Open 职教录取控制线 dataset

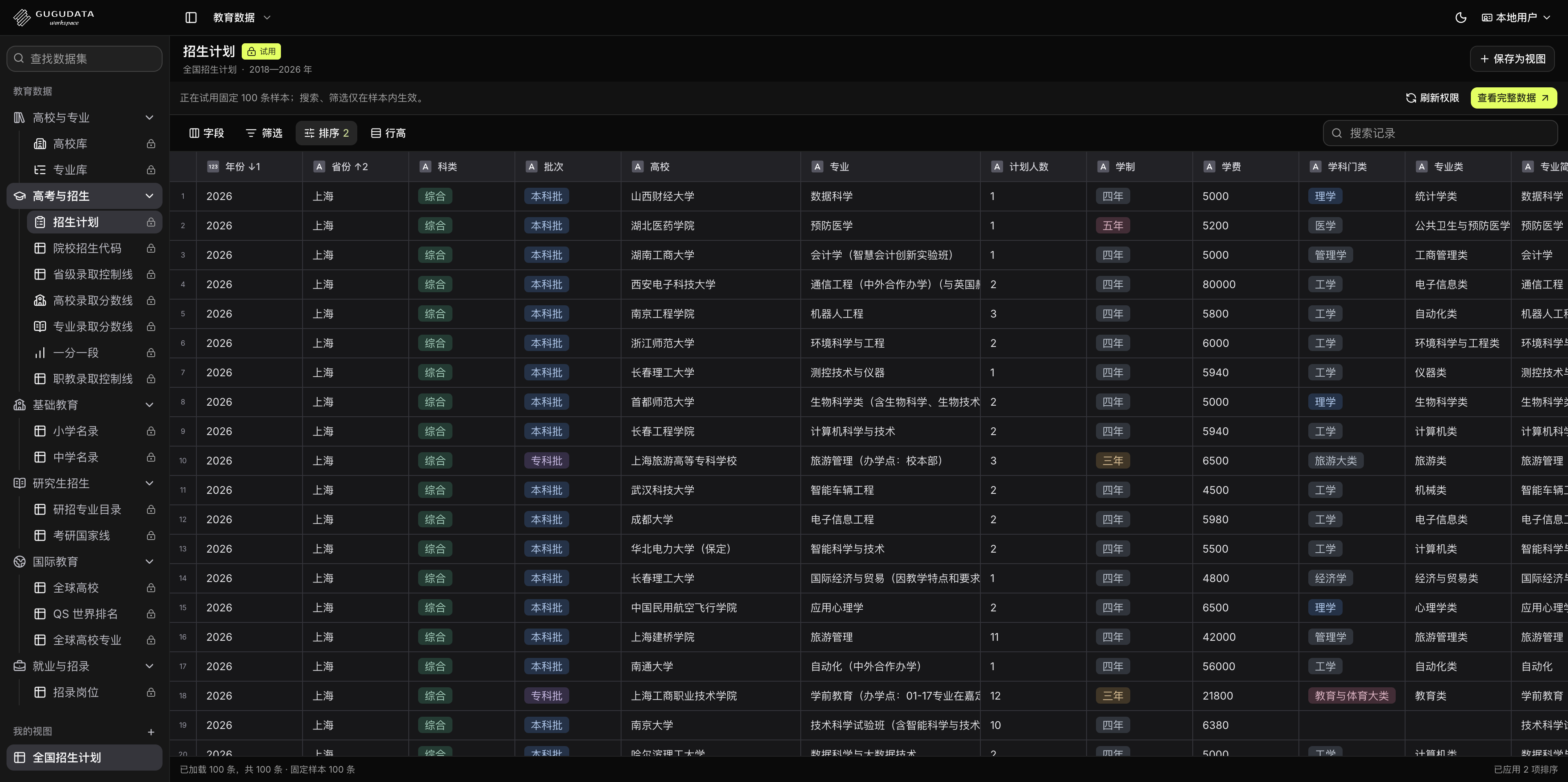[94, 379]
